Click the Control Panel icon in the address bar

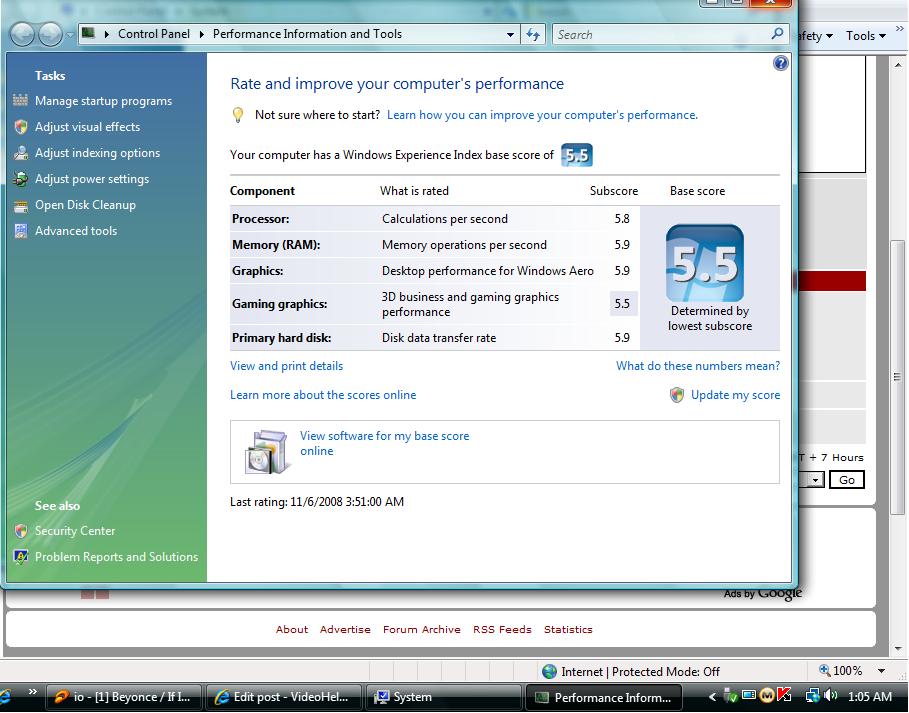click(x=88, y=34)
